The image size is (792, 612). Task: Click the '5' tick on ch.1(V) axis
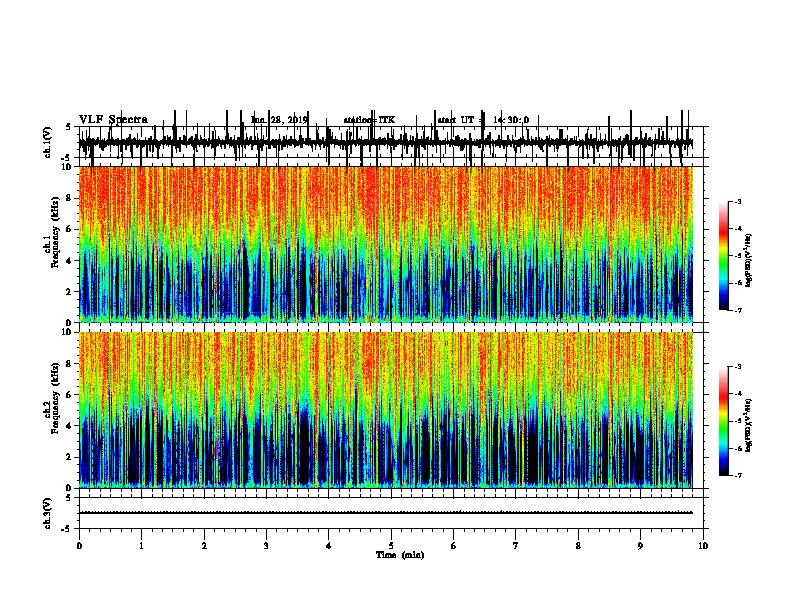click(x=68, y=127)
